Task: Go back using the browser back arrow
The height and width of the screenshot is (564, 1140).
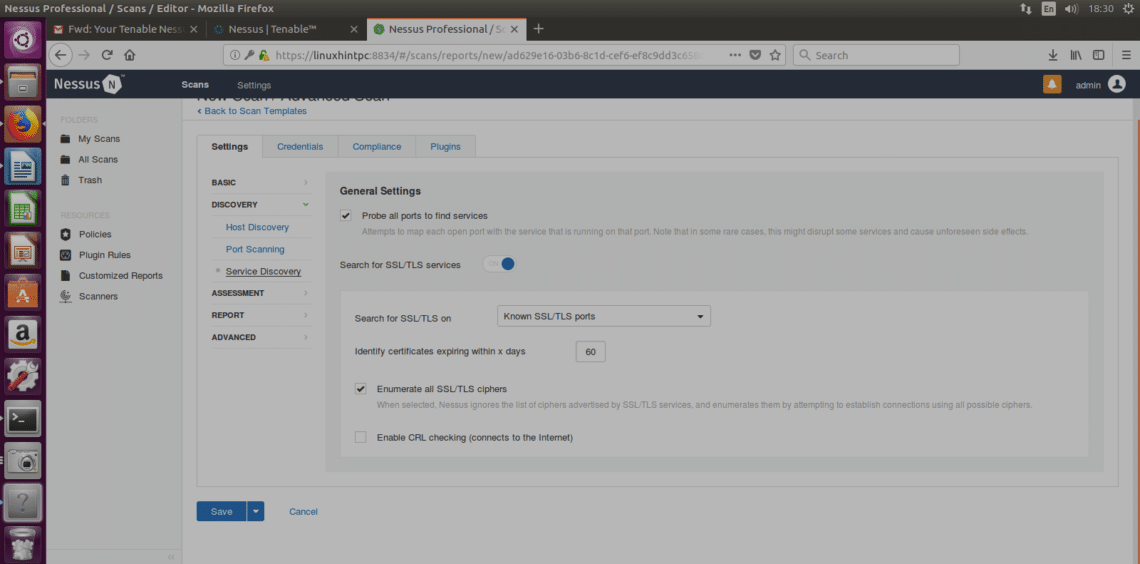Action: click(x=60, y=55)
